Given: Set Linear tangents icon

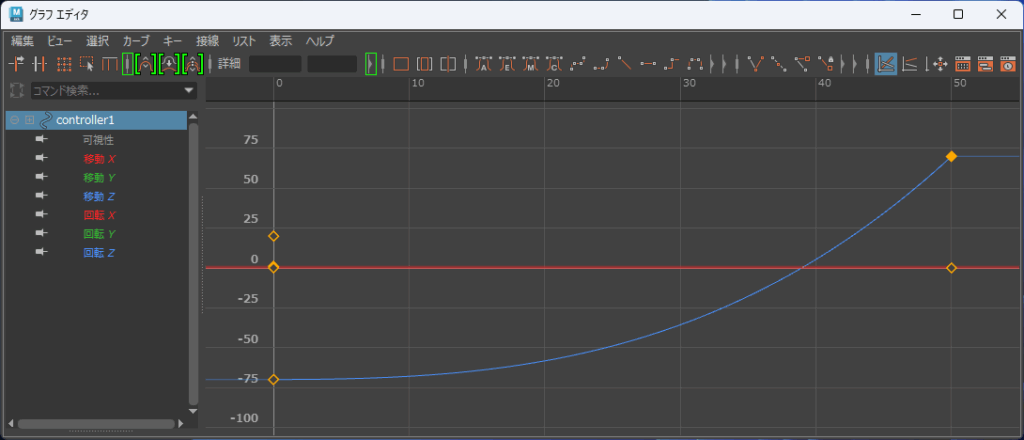Looking at the screenshot, I should coord(624,64).
